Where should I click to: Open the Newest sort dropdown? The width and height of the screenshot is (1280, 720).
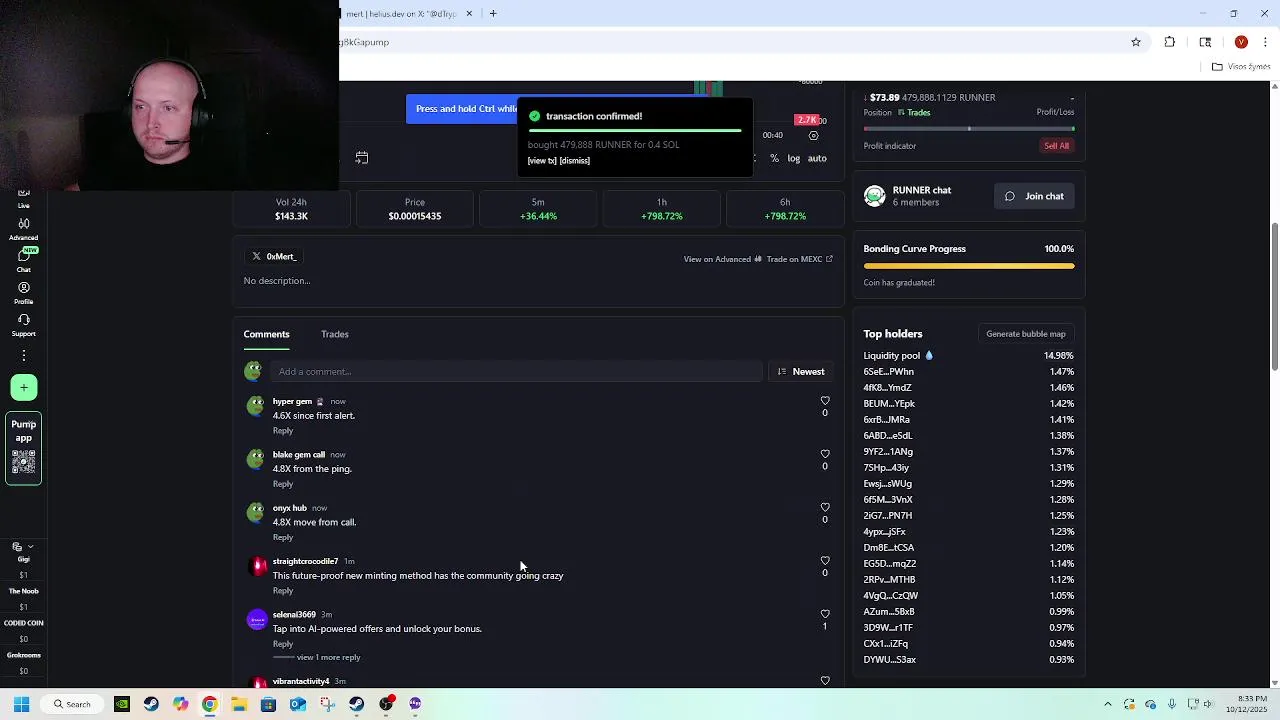(801, 372)
